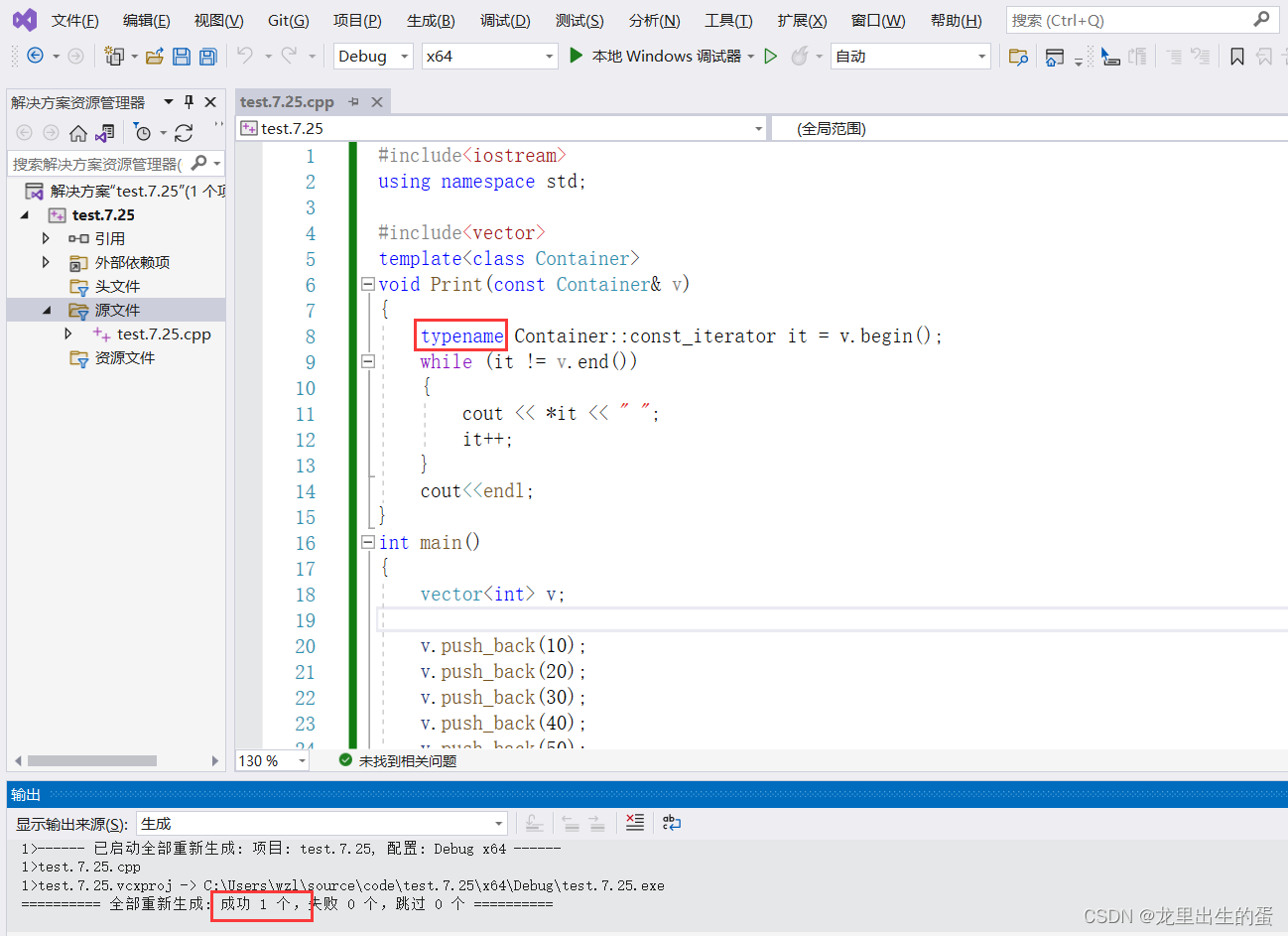This screenshot has width=1288, height=936.
Task: Click the Find in Files folder search icon
Action: 1018,57
